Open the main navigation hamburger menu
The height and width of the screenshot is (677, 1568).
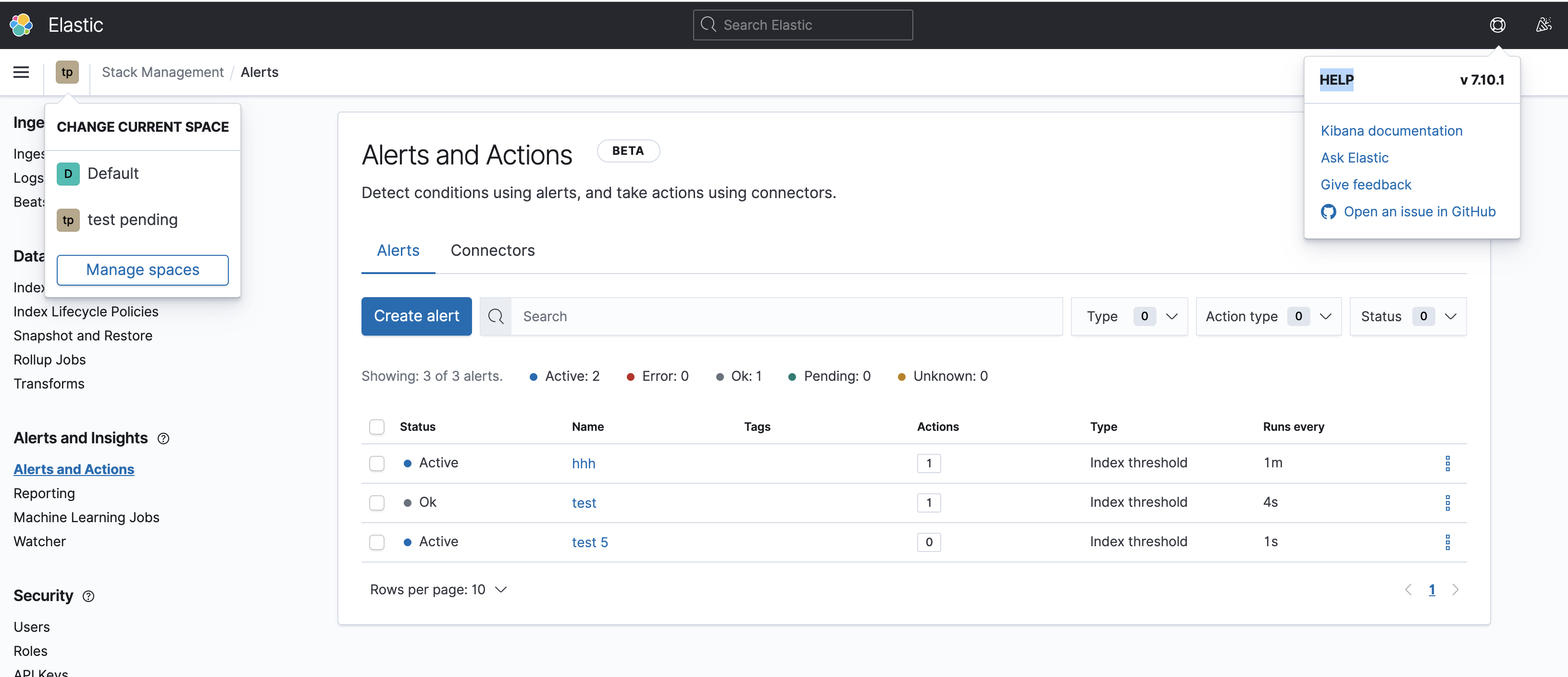[x=21, y=72]
